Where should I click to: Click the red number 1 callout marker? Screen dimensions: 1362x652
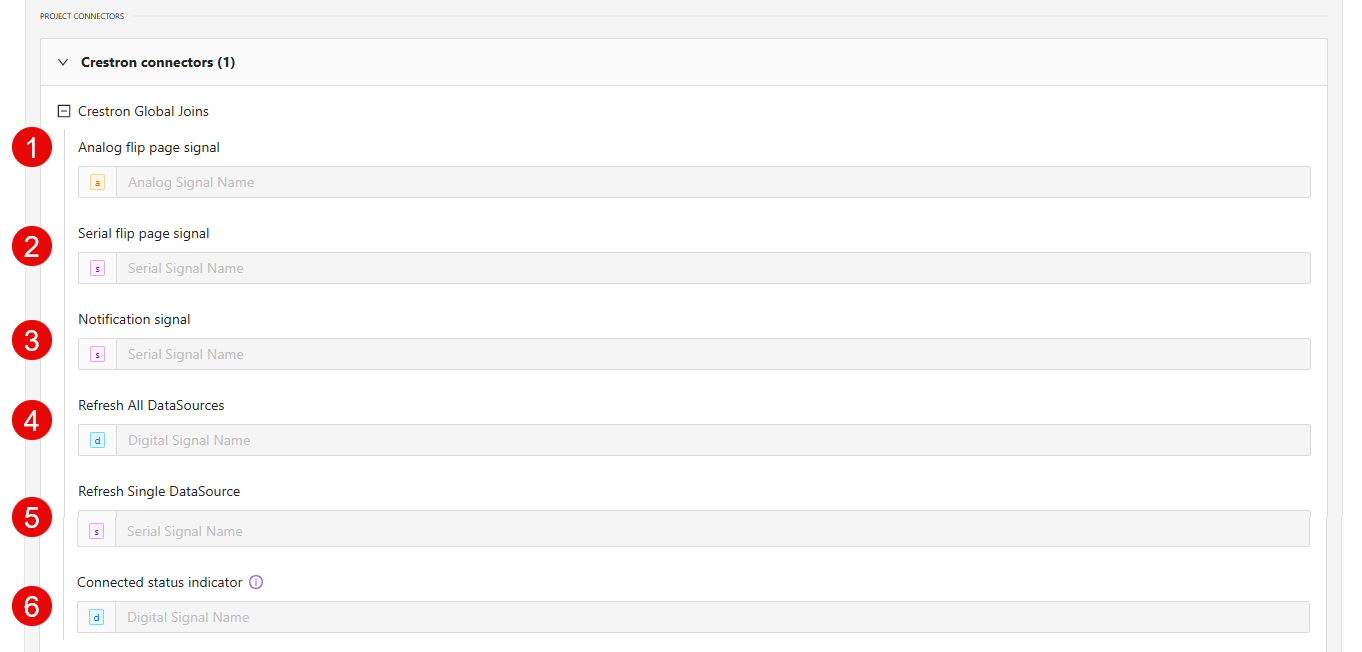32,148
